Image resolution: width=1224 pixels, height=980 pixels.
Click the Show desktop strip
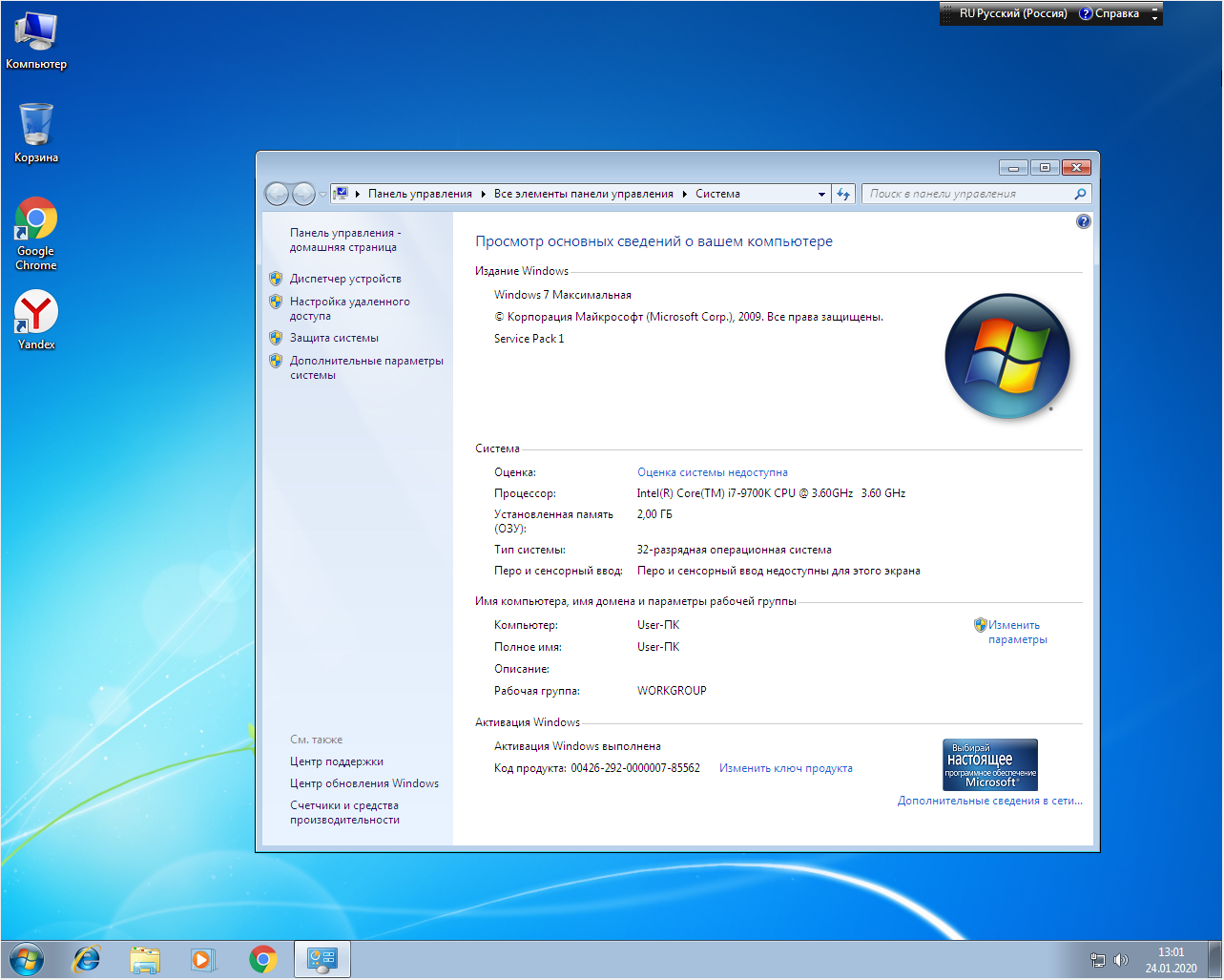tap(1214, 959)
